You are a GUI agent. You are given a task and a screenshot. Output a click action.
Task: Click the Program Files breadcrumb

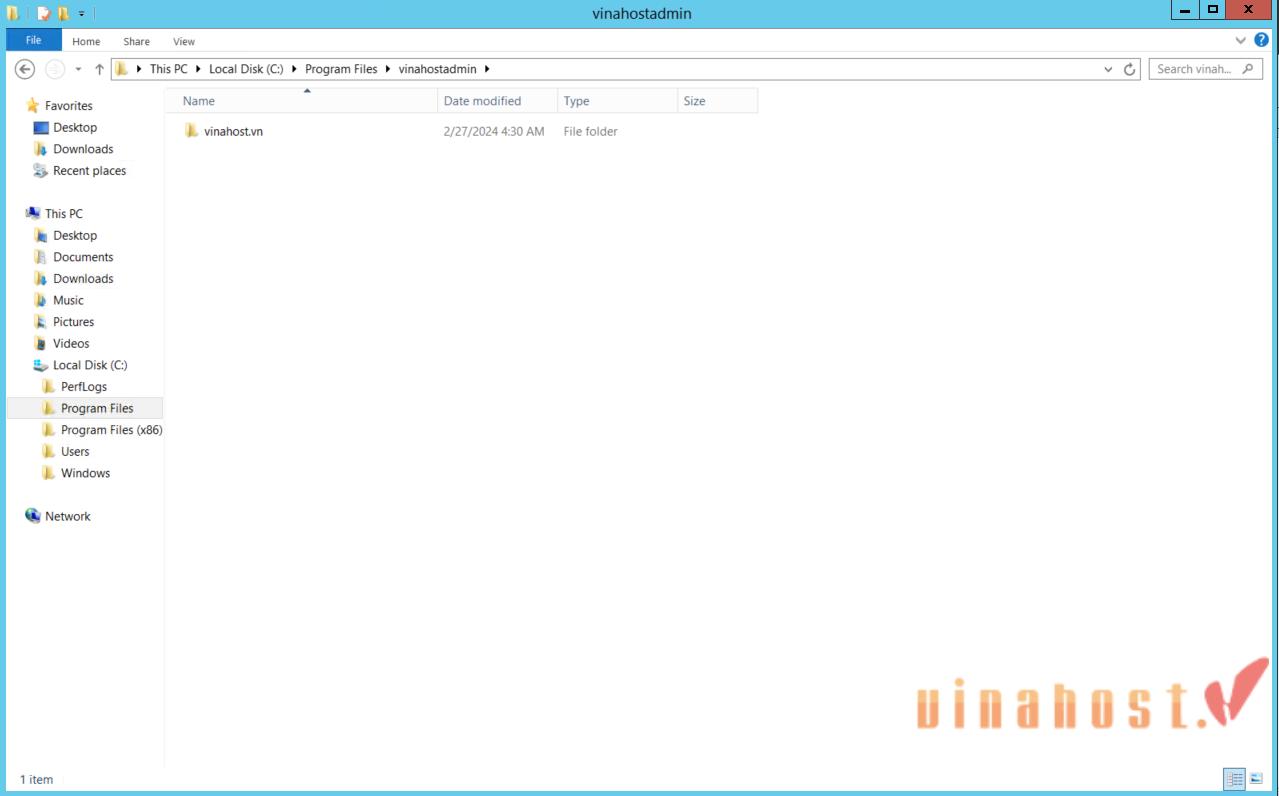point(341,69)
